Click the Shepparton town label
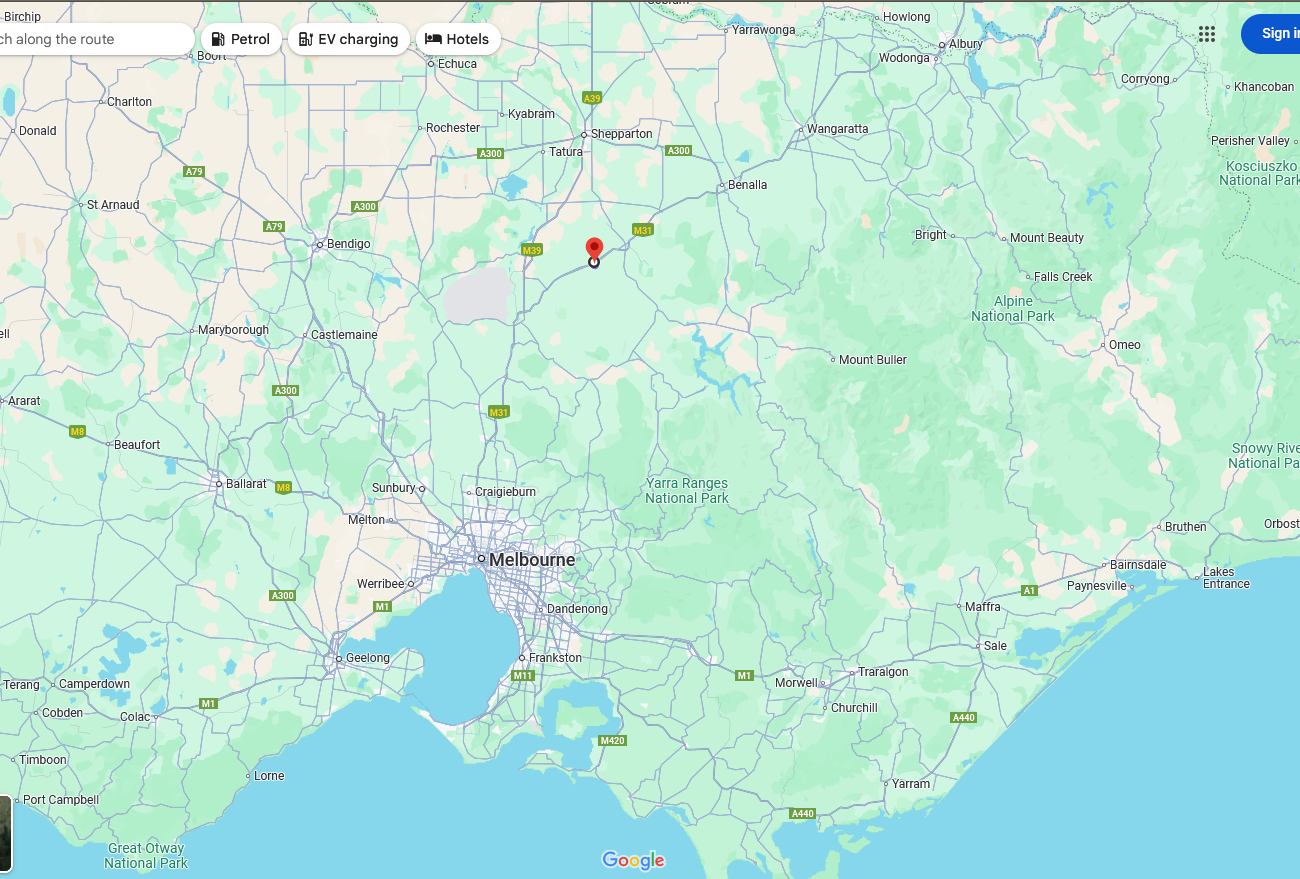Image resolution: width=1300 pixels, height=879 pixels. pyautogui.click(x=621, y=134)
